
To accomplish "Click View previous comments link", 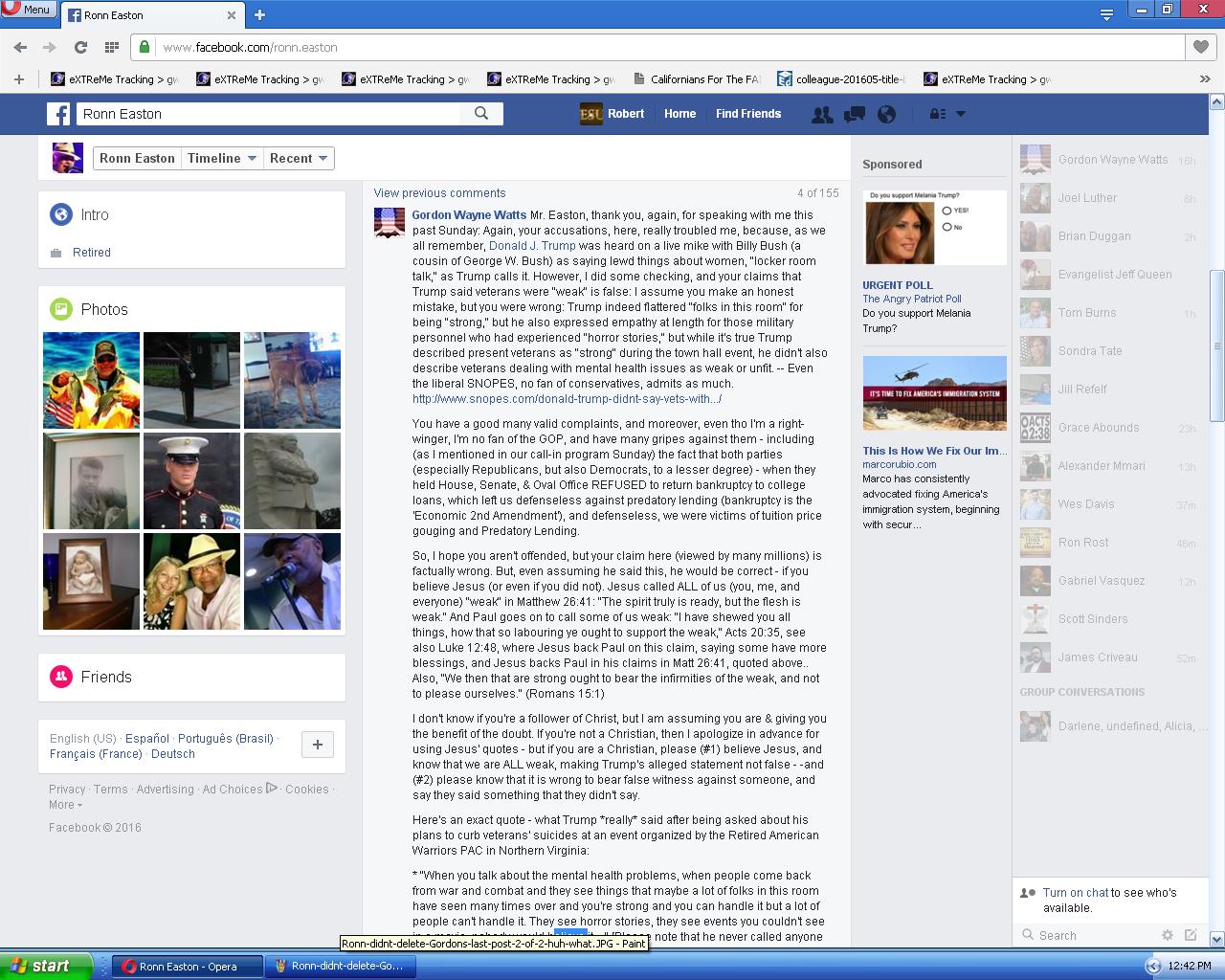I will 439,193.
